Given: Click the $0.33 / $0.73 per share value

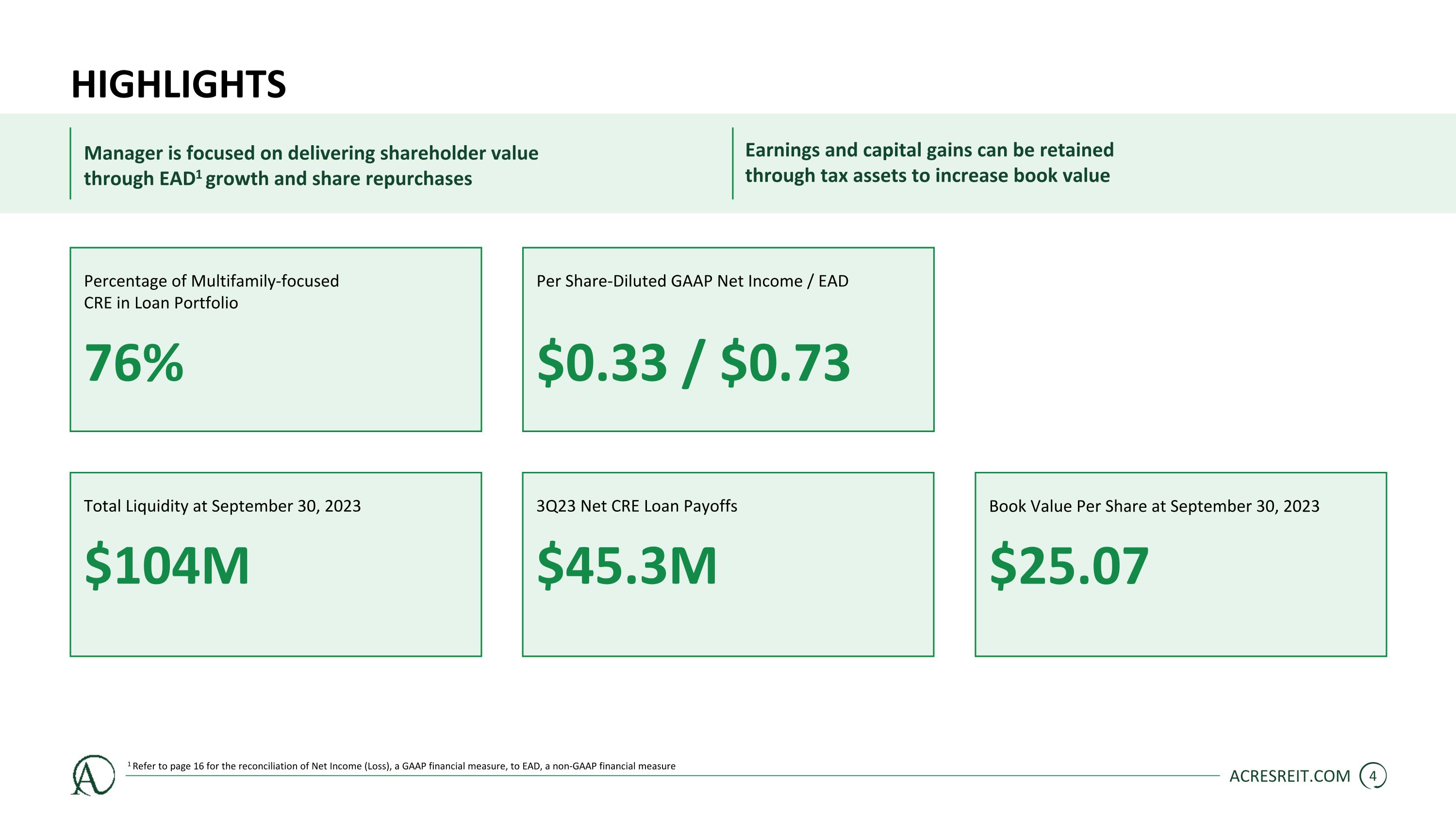Looking at the screenshot, I should (x=694, y=363).
